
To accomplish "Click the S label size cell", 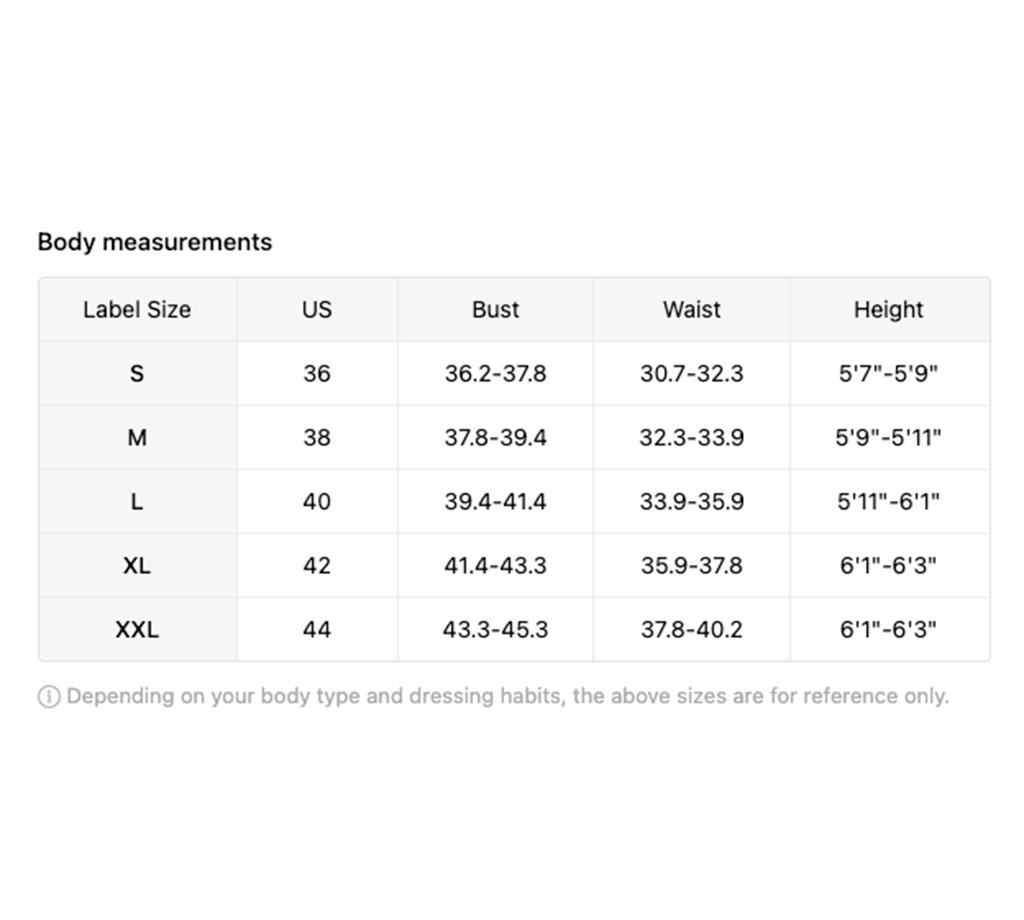I will 137,374.
